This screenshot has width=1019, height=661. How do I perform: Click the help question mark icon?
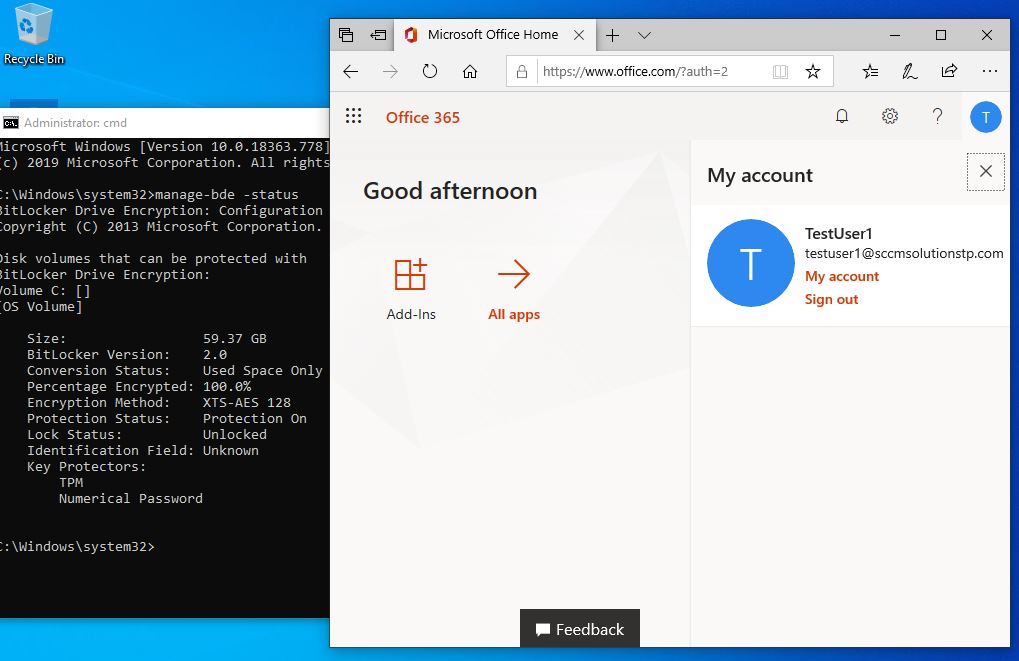[937, 117]
